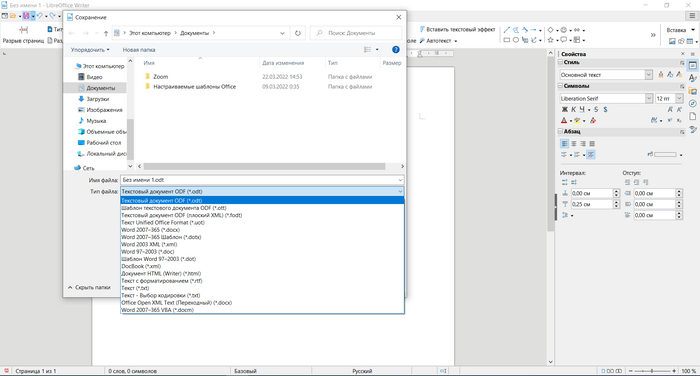The width and height of the screenshot is (700, 376).
Task: Toggle italic К in sidebar
Action: pos(573,109)
